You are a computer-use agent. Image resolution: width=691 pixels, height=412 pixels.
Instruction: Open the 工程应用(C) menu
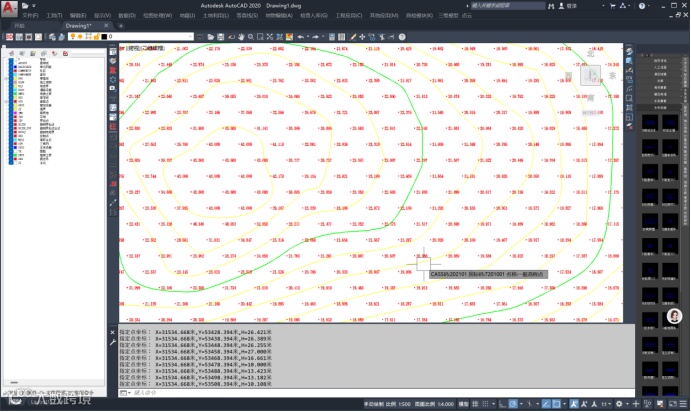[349, 15]
